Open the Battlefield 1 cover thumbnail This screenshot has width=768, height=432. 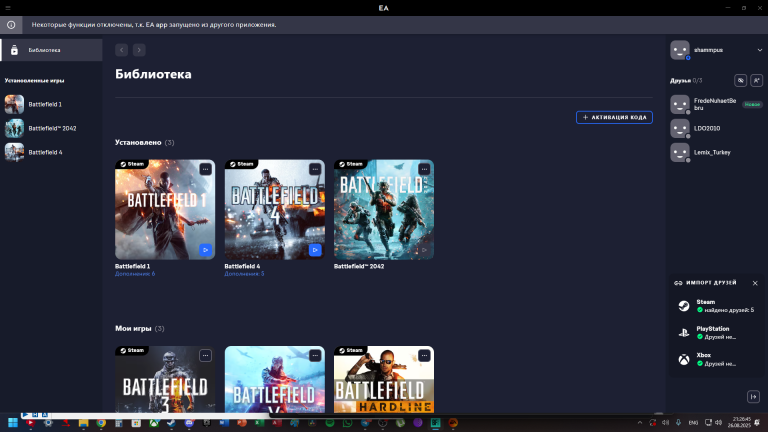click(165, 210)
